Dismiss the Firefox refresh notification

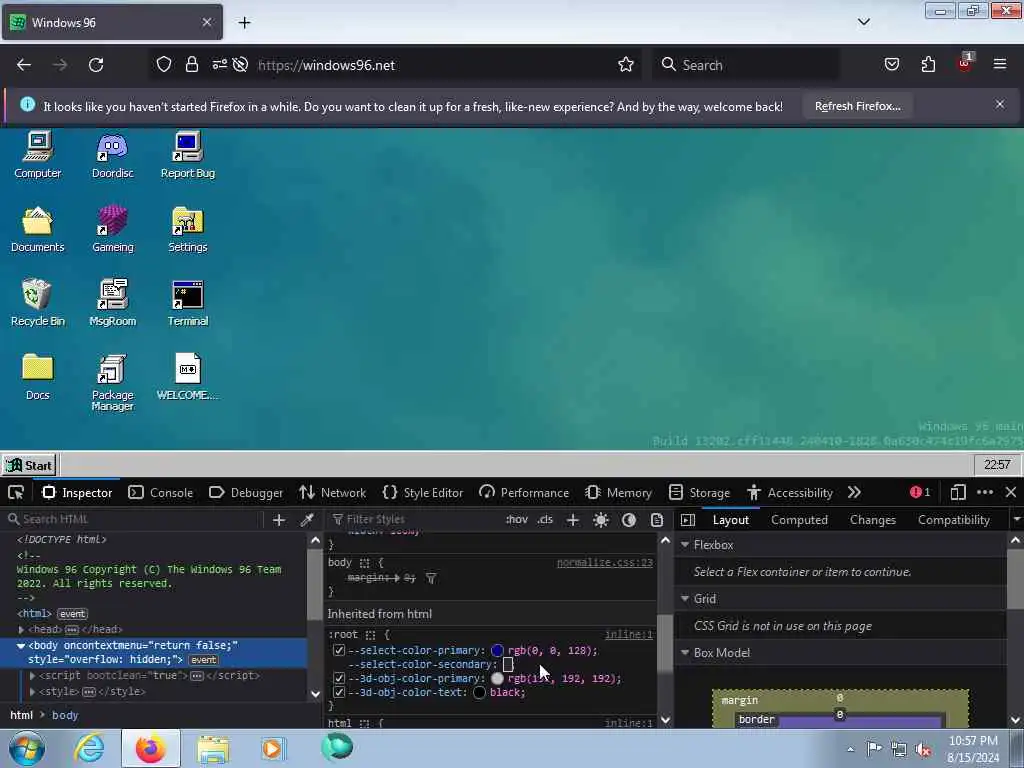pyautogui.click(x=1000, y=104)
